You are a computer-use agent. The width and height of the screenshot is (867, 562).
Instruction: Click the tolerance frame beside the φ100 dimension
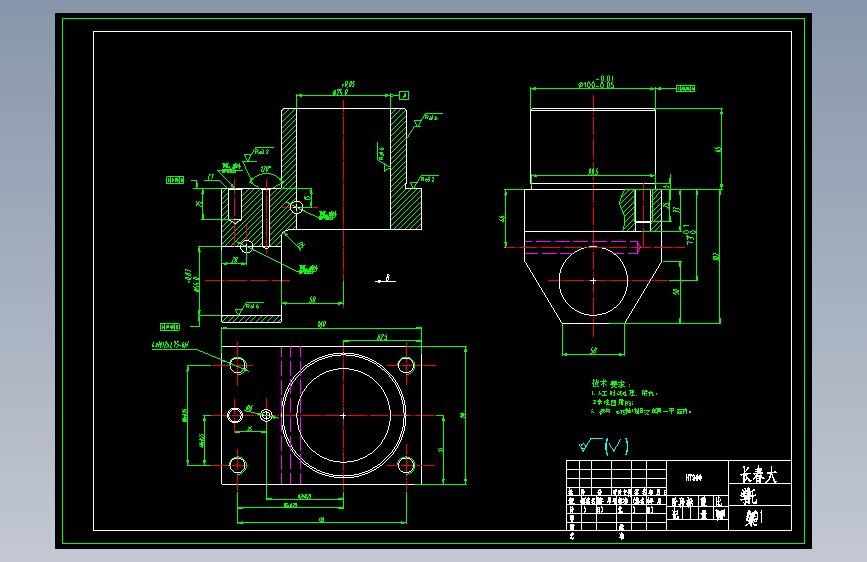(685, 89)
